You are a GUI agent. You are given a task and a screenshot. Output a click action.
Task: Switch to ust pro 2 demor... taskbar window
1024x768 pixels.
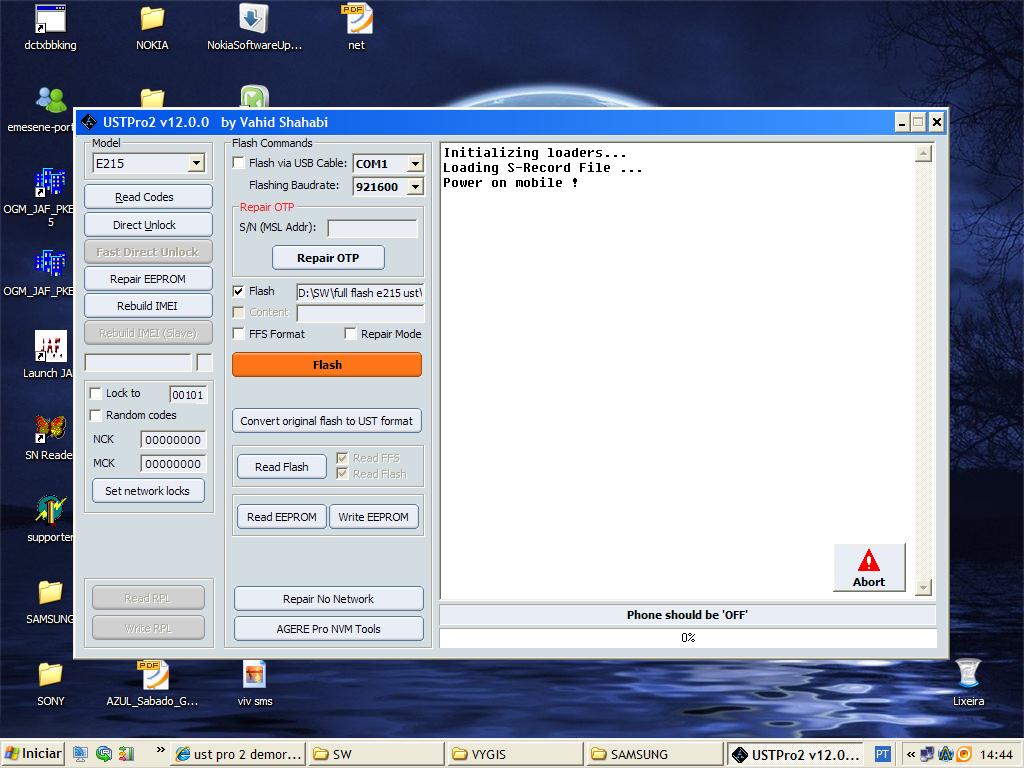[238, 754]
